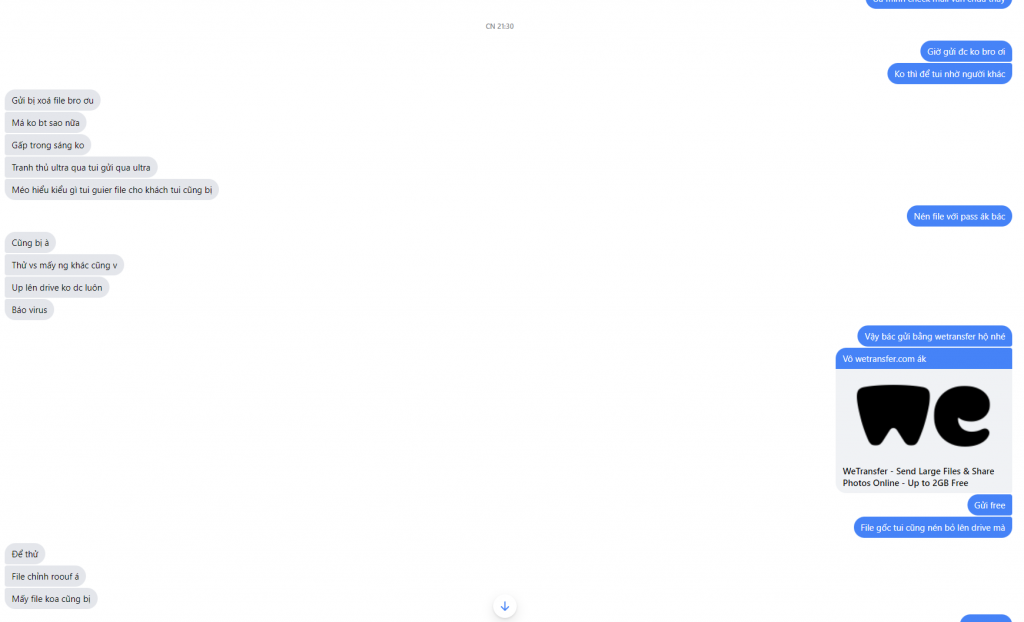
Task: Click the message "Để thử"
Action: coord(25,554)
